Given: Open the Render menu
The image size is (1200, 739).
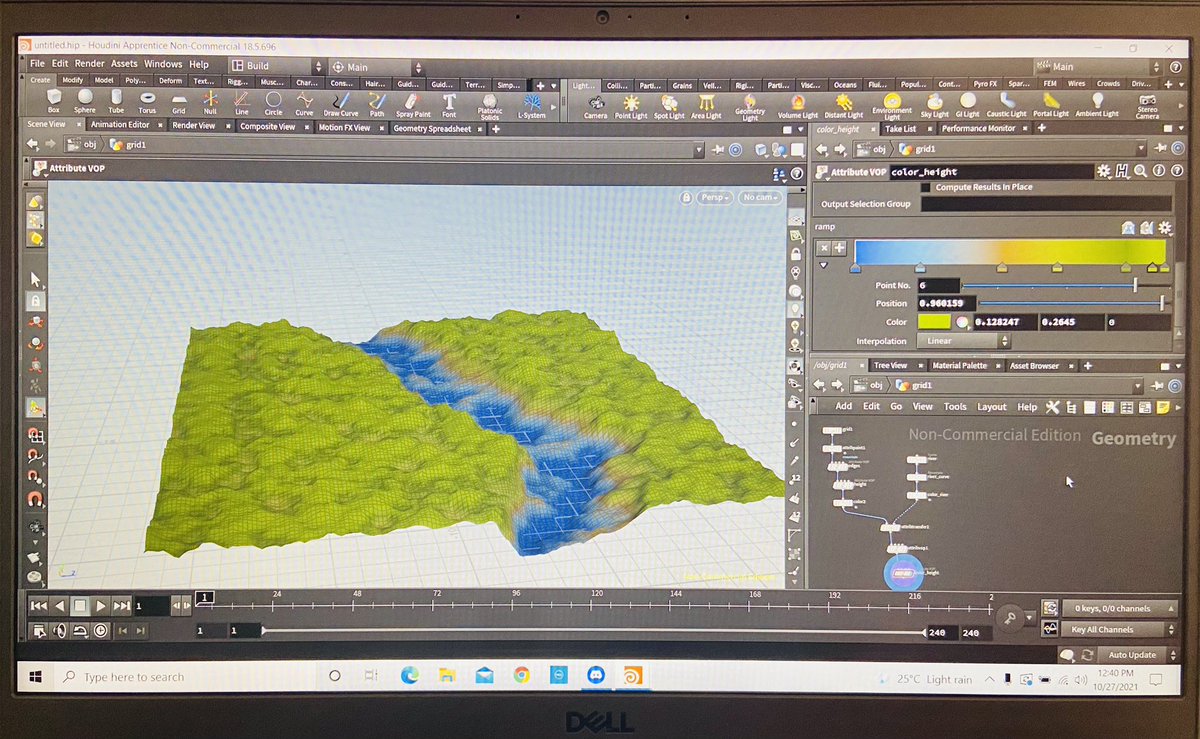Looking at the screenshot, I should click(89, 64).
